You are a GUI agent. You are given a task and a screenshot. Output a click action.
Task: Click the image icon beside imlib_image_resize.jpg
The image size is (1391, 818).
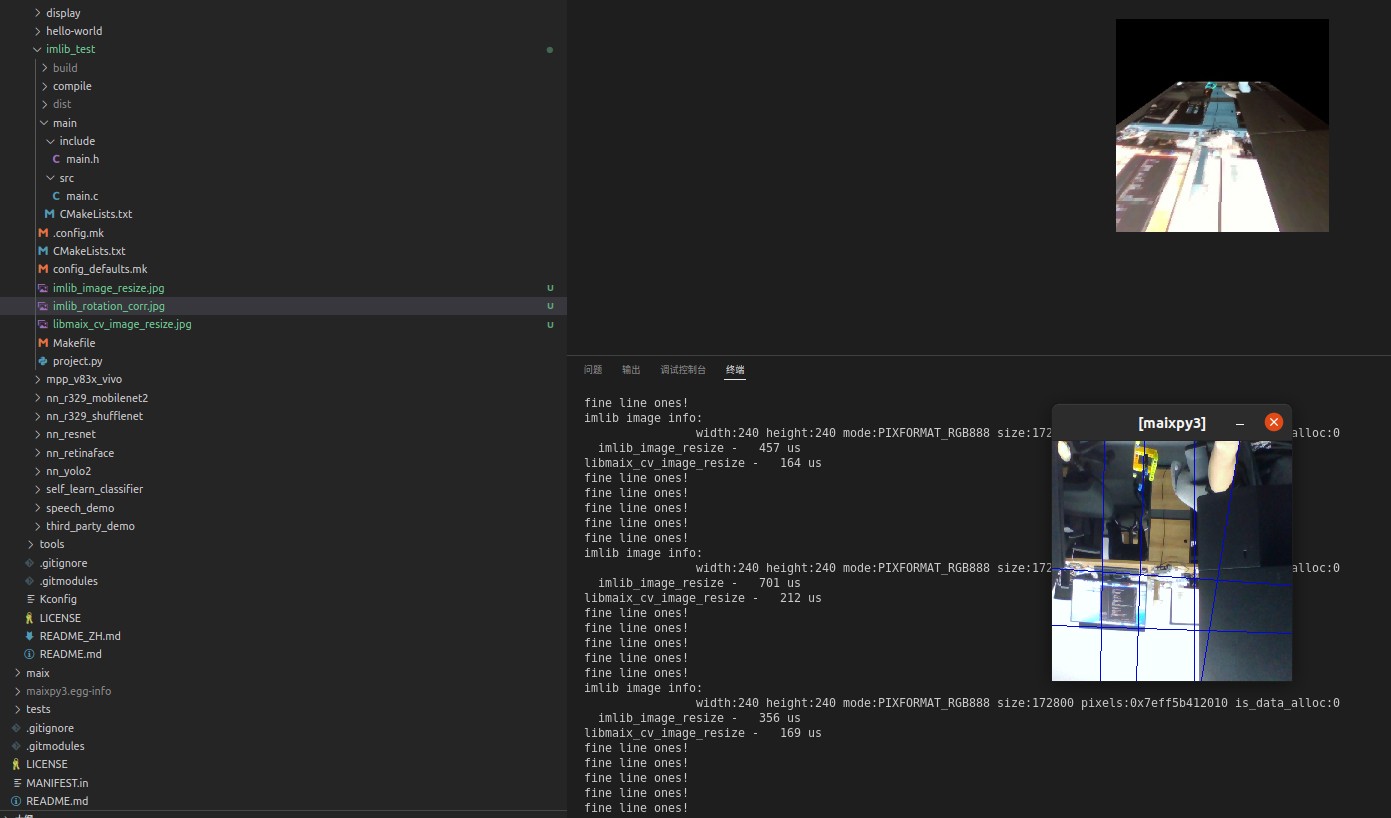point(43,288)
